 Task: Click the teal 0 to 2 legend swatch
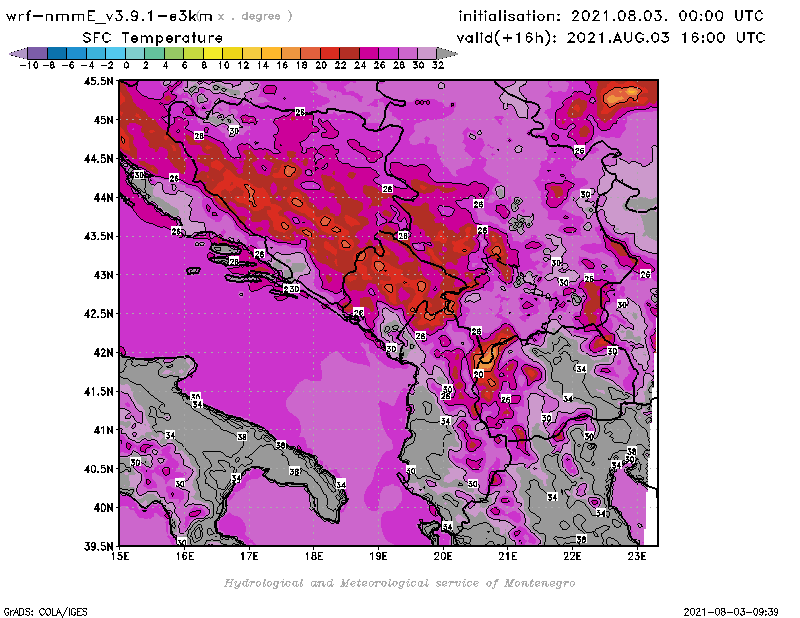(x=135, y=54)
